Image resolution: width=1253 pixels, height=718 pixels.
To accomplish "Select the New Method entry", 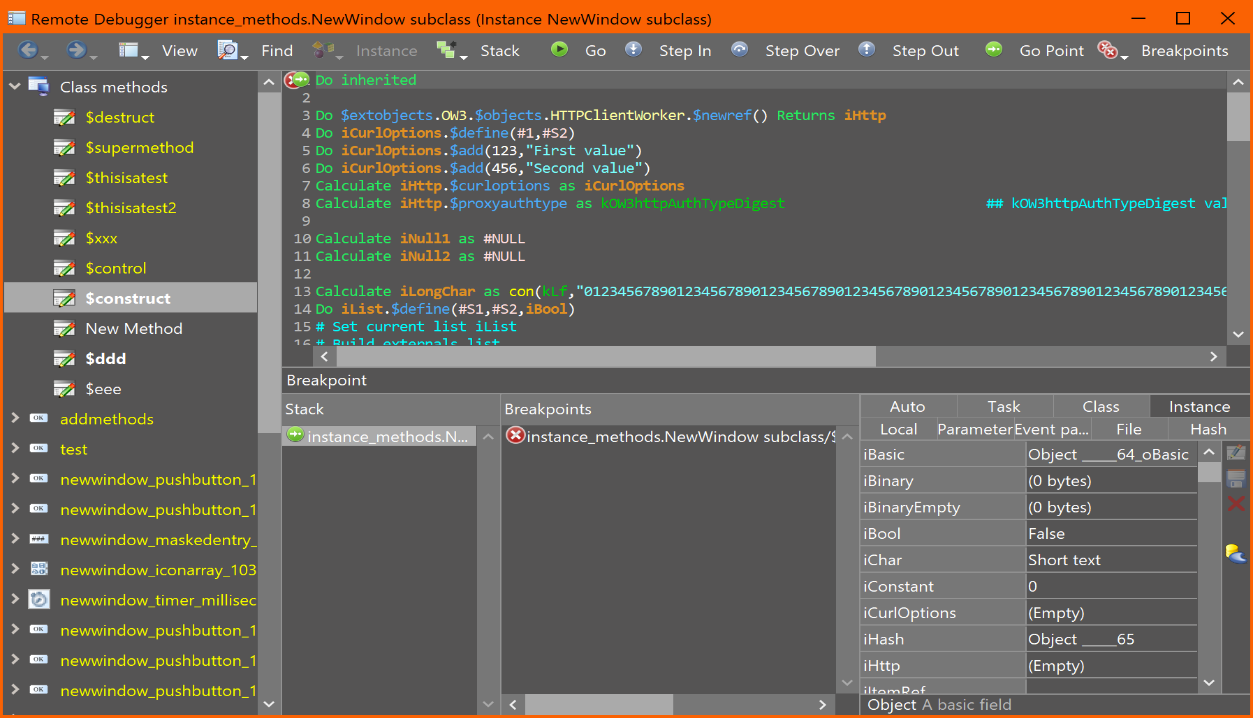I will point(134,328).
